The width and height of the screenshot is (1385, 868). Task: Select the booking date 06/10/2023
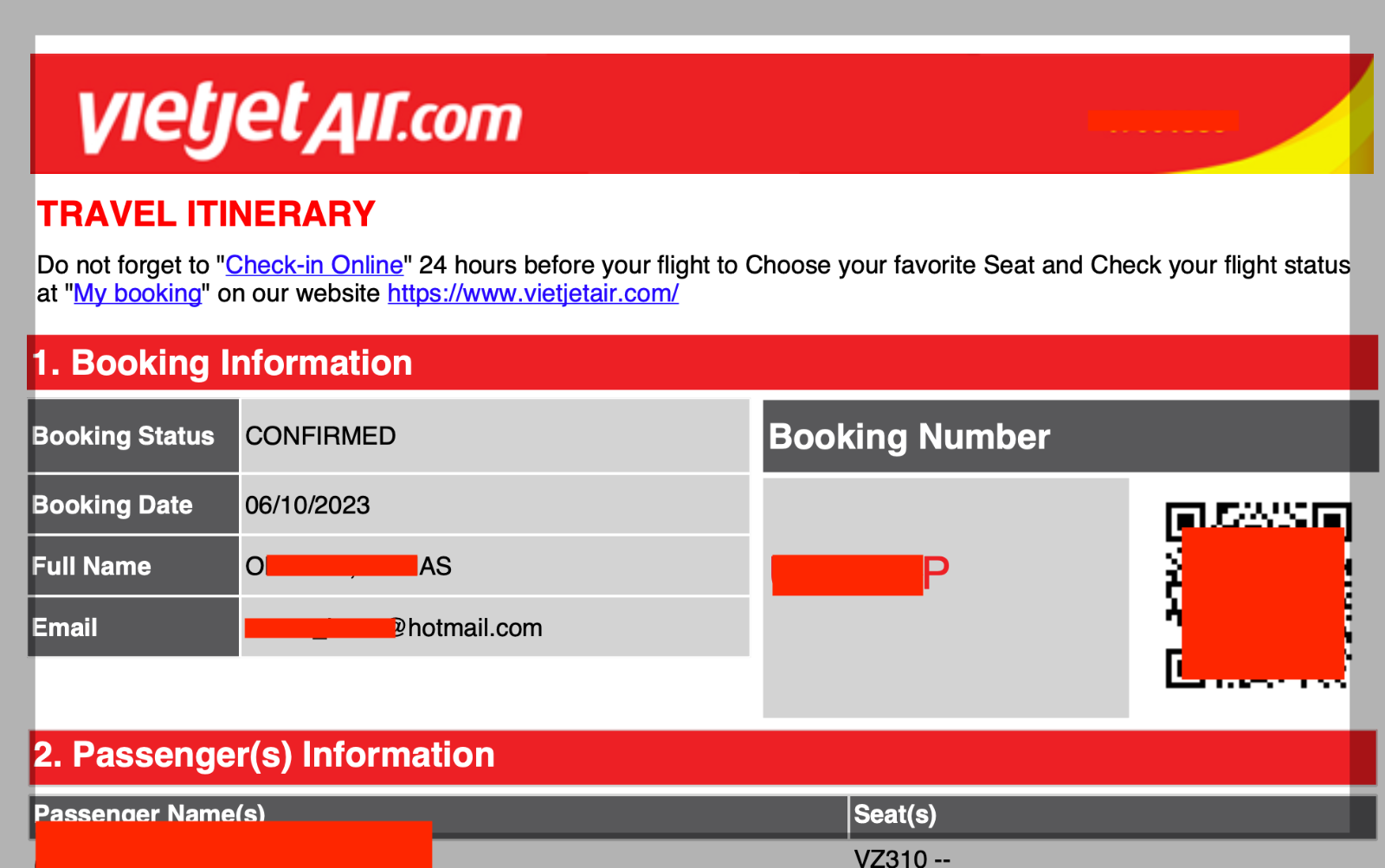307,505
